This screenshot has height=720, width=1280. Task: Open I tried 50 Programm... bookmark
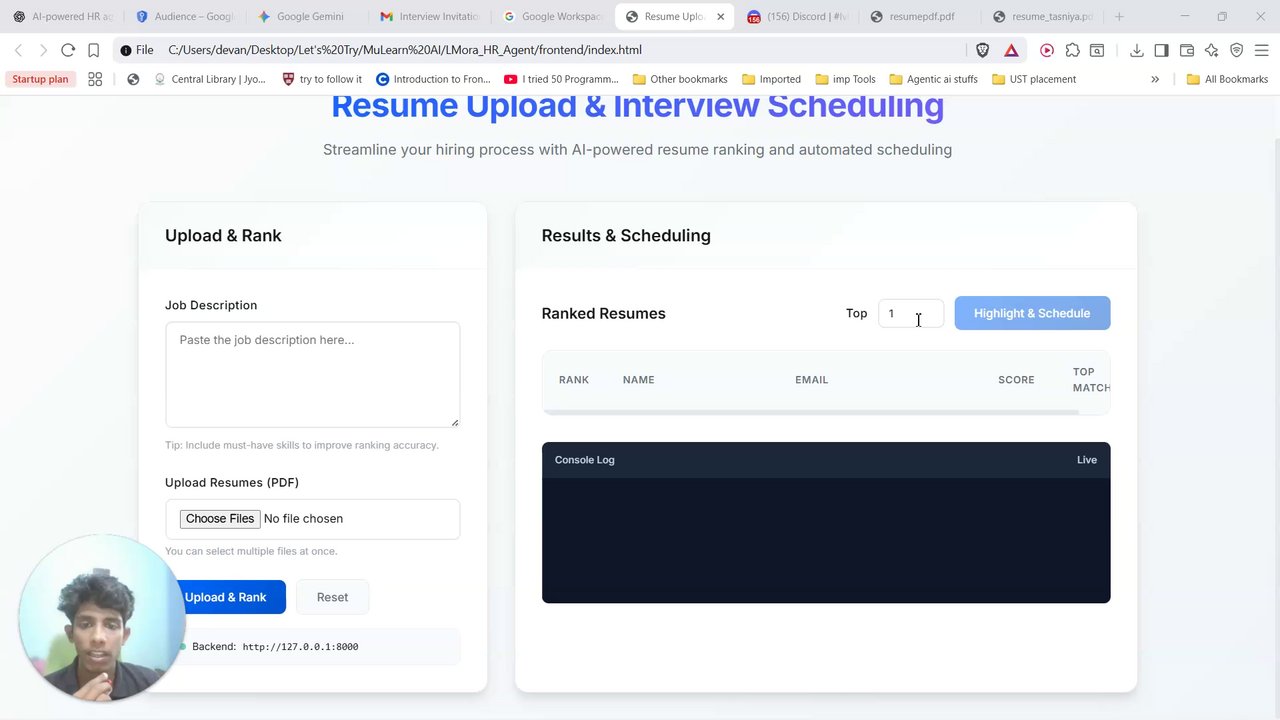pyautogui.click(x=561, y=79)
